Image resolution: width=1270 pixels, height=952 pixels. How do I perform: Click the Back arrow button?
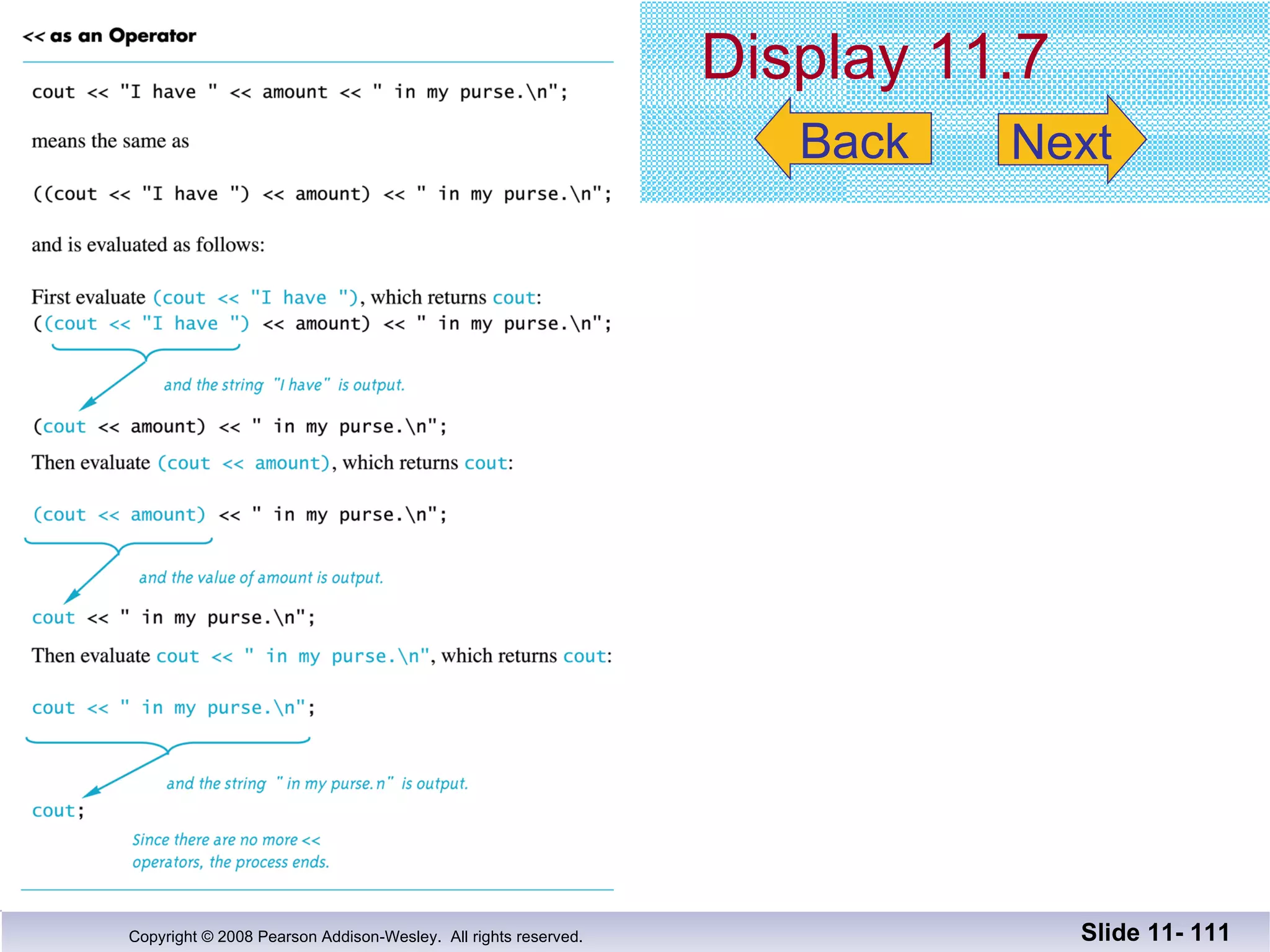[x=844, y=139]
